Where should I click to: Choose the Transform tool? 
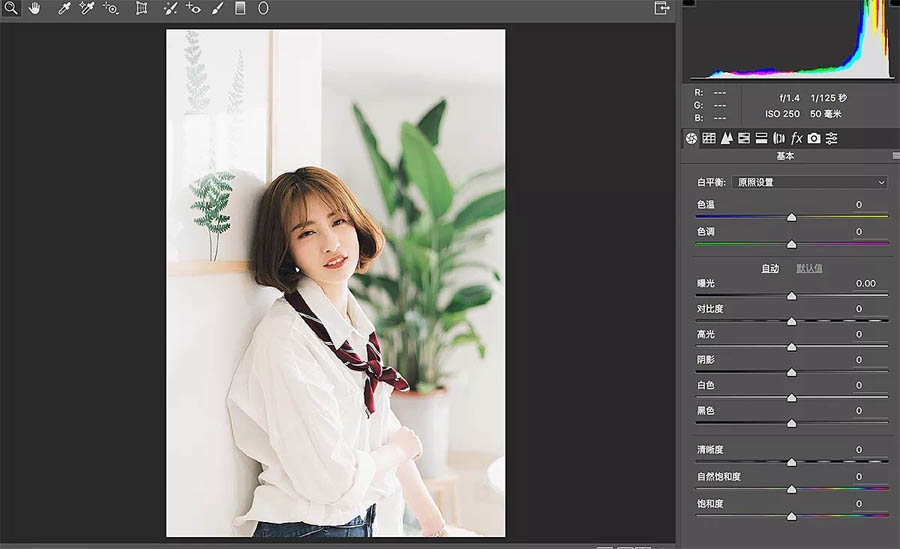coord(141,8)
